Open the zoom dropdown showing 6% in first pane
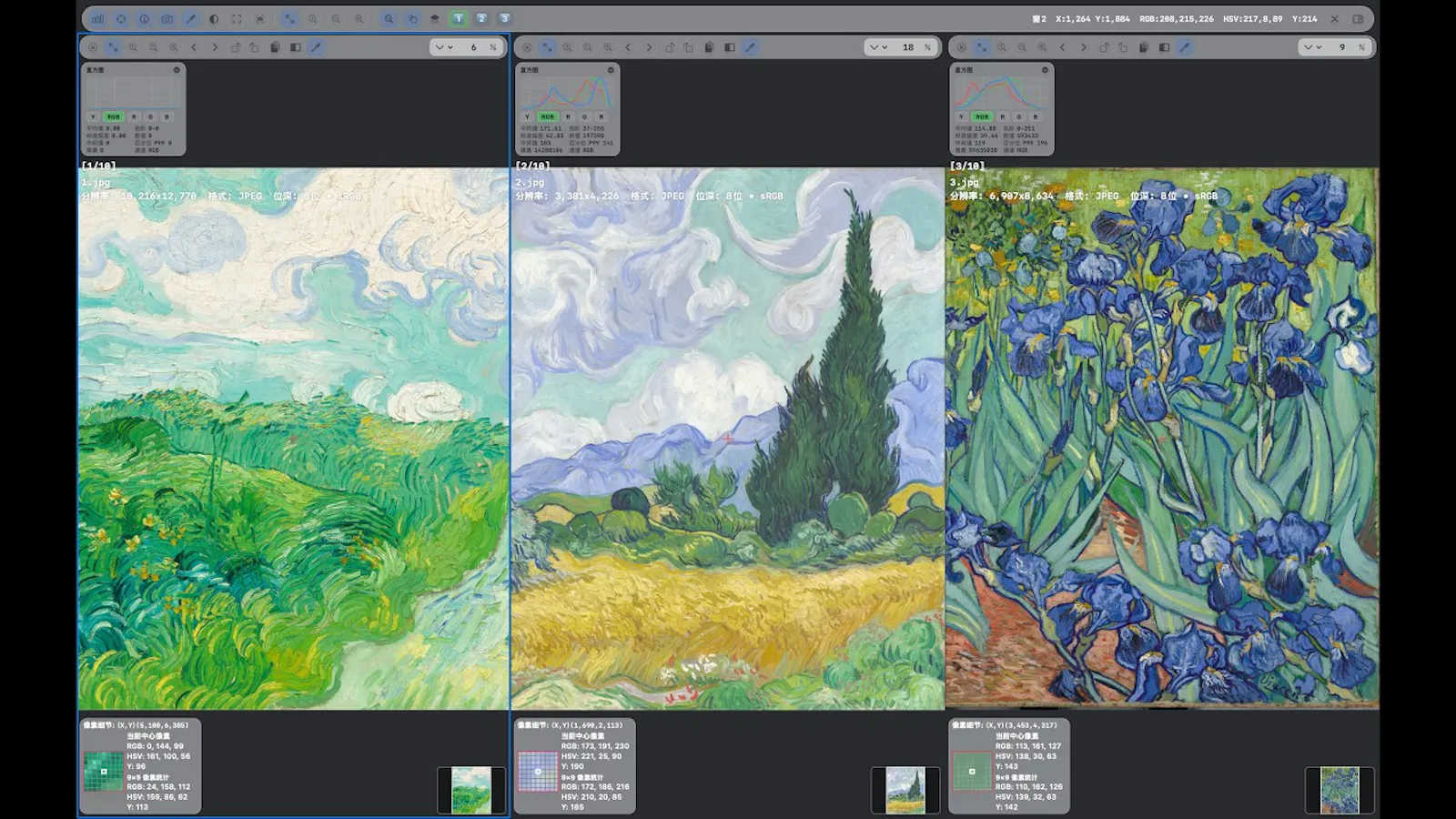This screenshot has width=1456, height=819. coord(444,47)
